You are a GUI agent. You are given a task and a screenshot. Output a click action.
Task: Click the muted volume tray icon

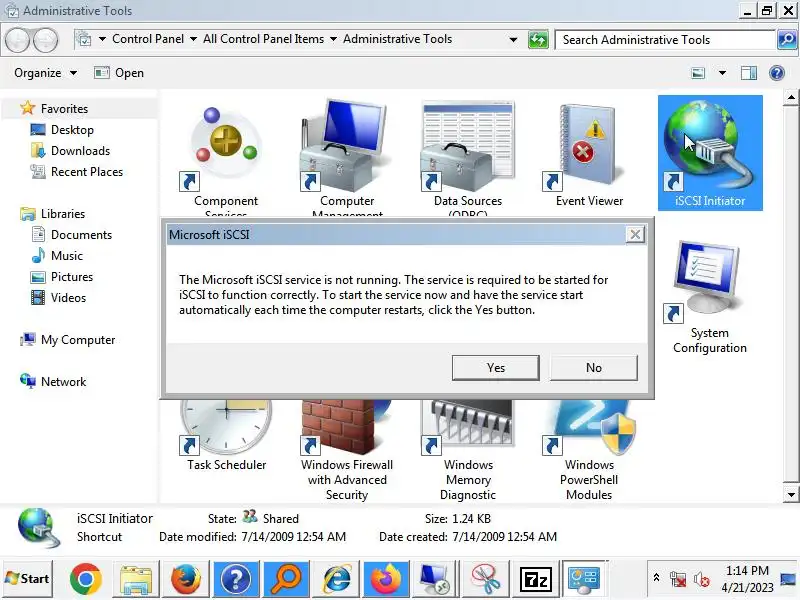pyautogui.click(x=702, y=580)
